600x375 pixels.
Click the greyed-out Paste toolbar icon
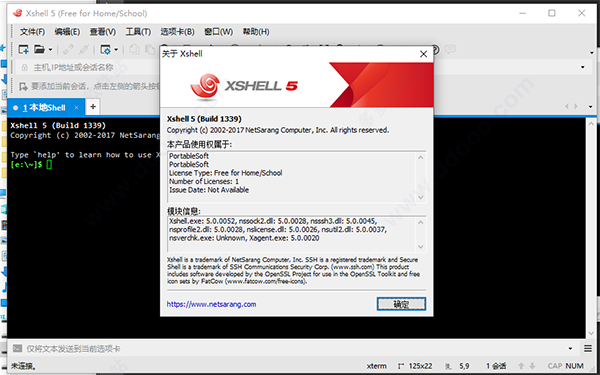pos(150,49)
